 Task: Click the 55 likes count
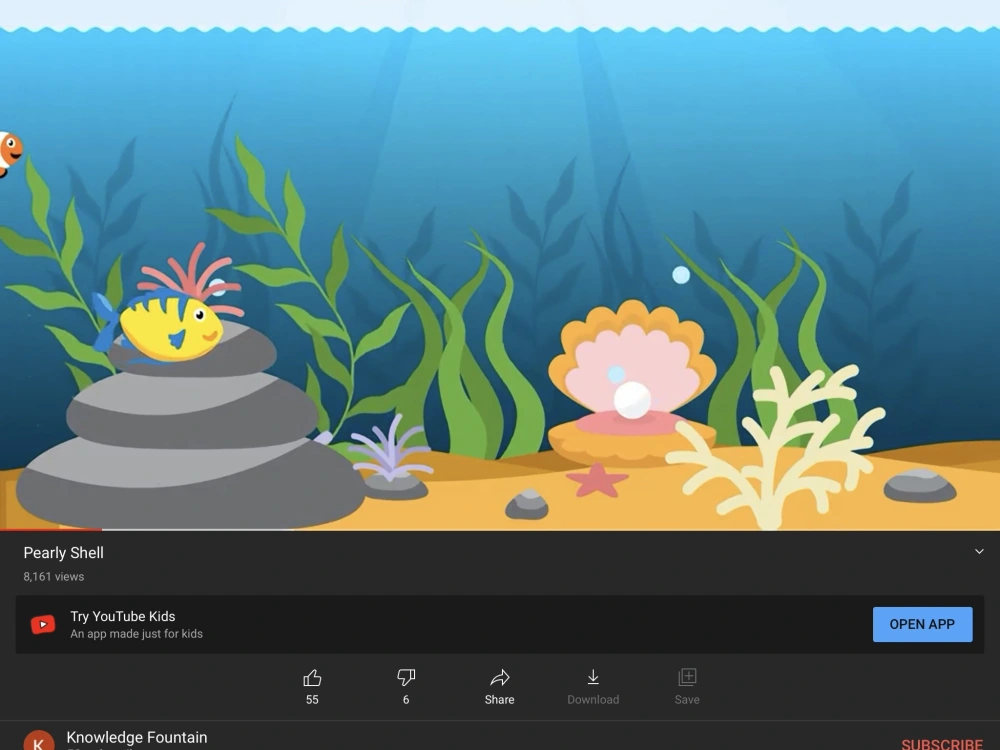pos(312,700)
